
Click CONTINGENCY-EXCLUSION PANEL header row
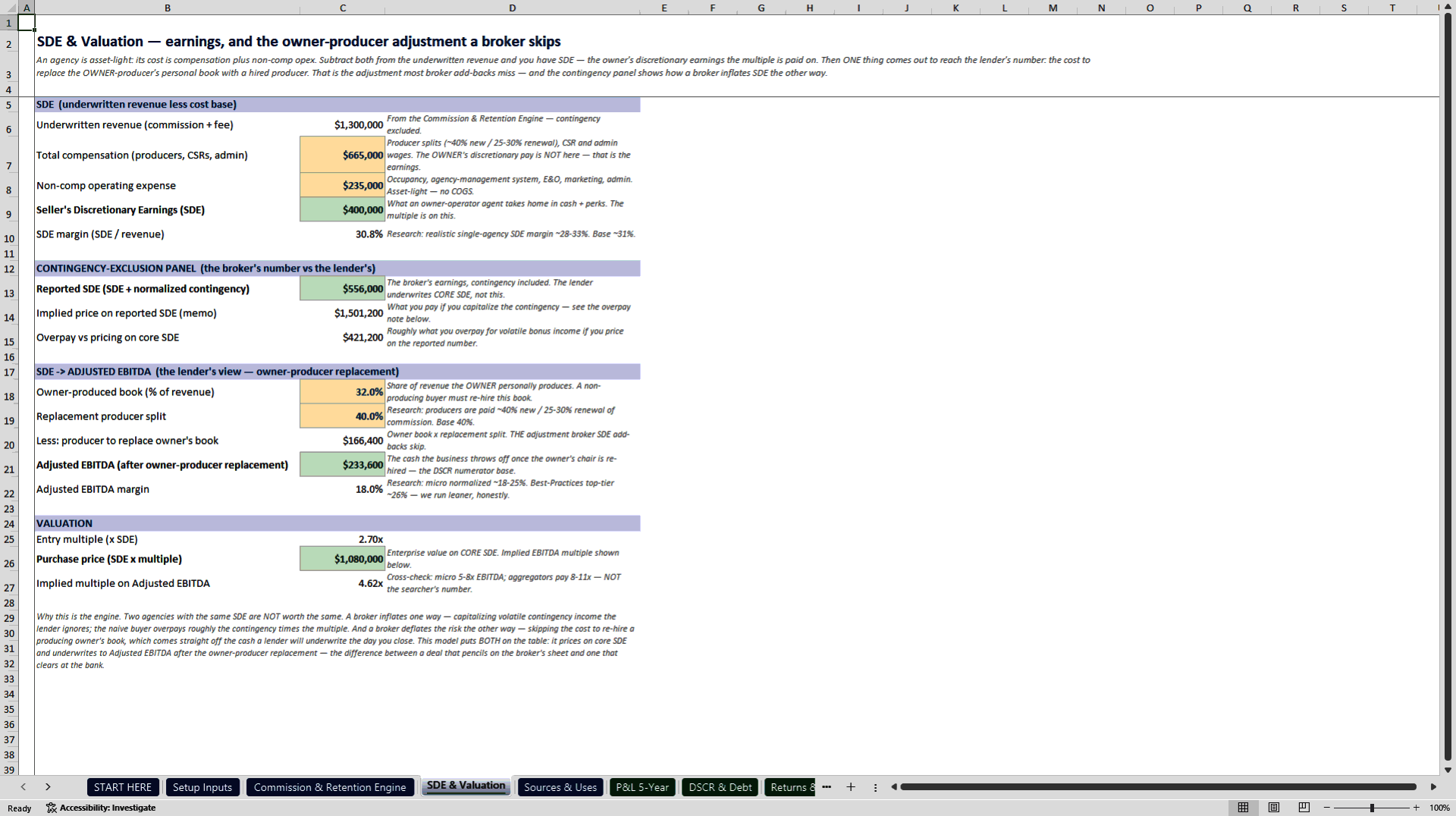(337, 268)
